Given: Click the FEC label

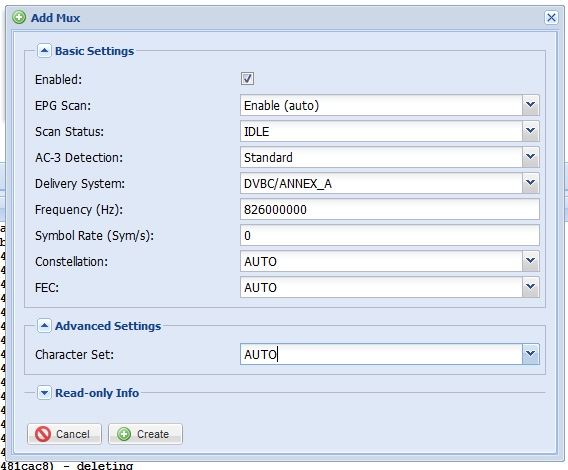Looking at the screenshot, I should pos(47,287).
